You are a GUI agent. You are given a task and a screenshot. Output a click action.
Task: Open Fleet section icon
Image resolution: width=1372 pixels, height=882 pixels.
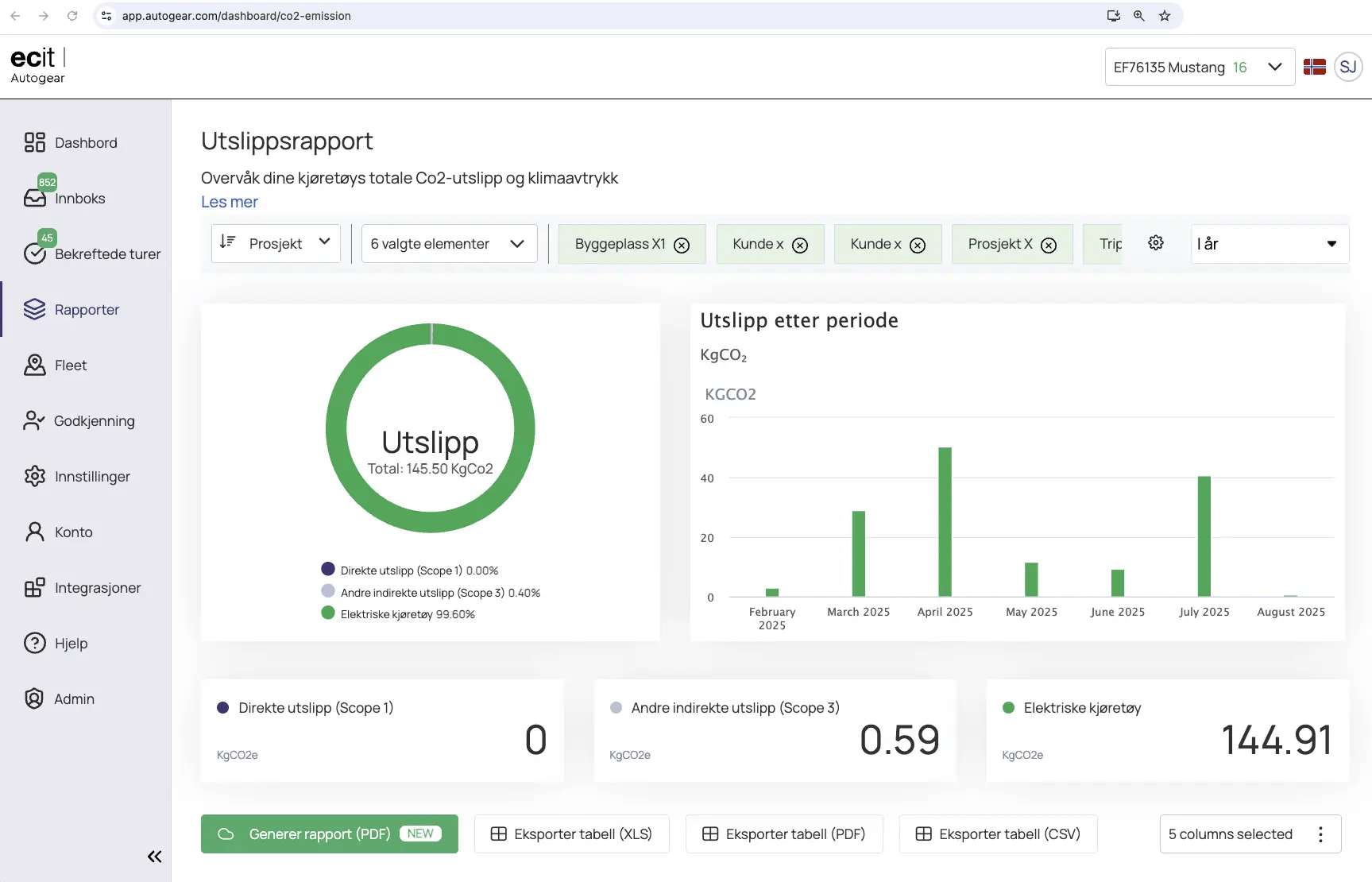(x=34, y=365)
